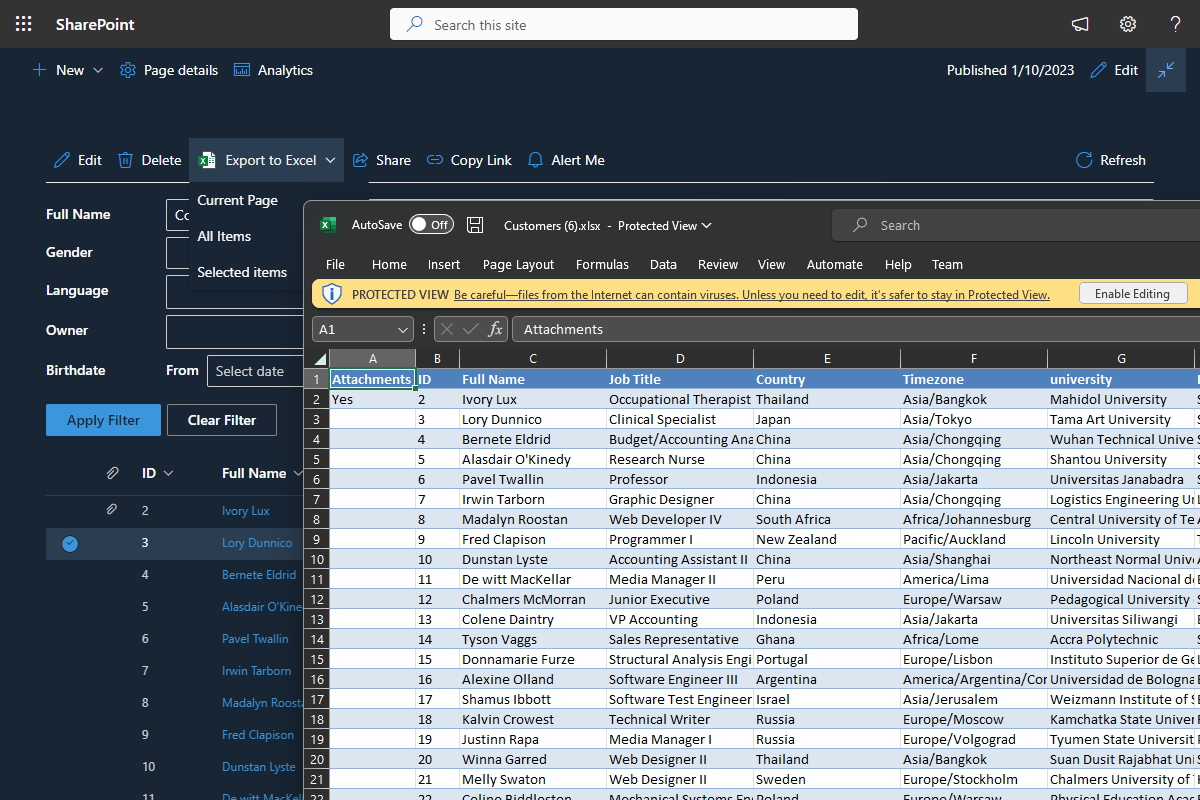This screenshot has height=800, width=1200.
Task: Open Excel Review tab
Action: tap(718, 265)
